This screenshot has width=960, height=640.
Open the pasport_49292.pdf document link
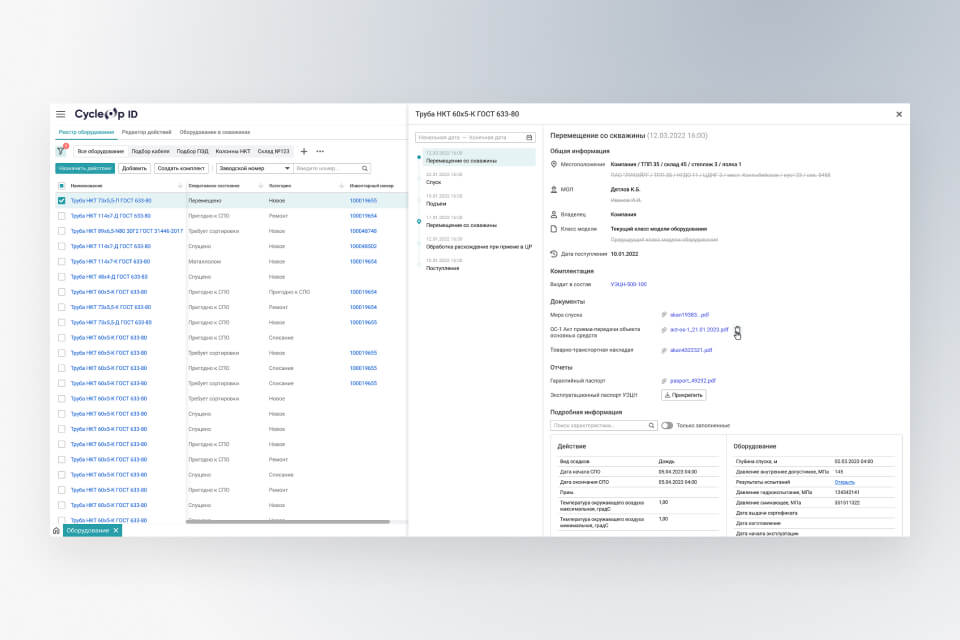[x=692, y=380]
